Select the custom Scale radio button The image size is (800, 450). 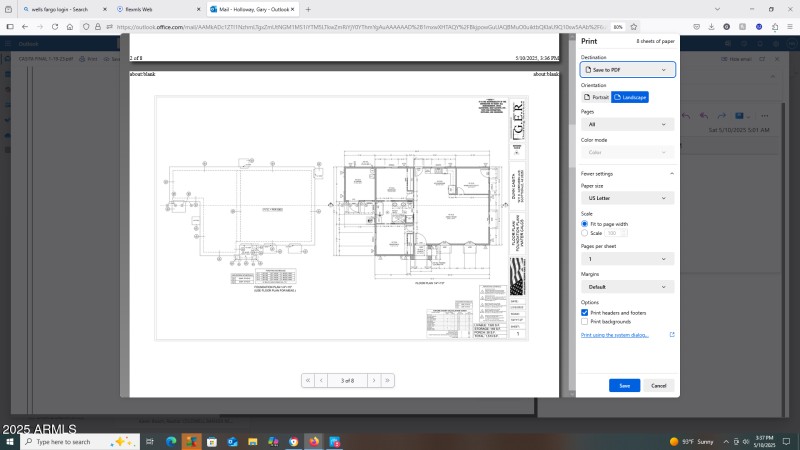585,233
